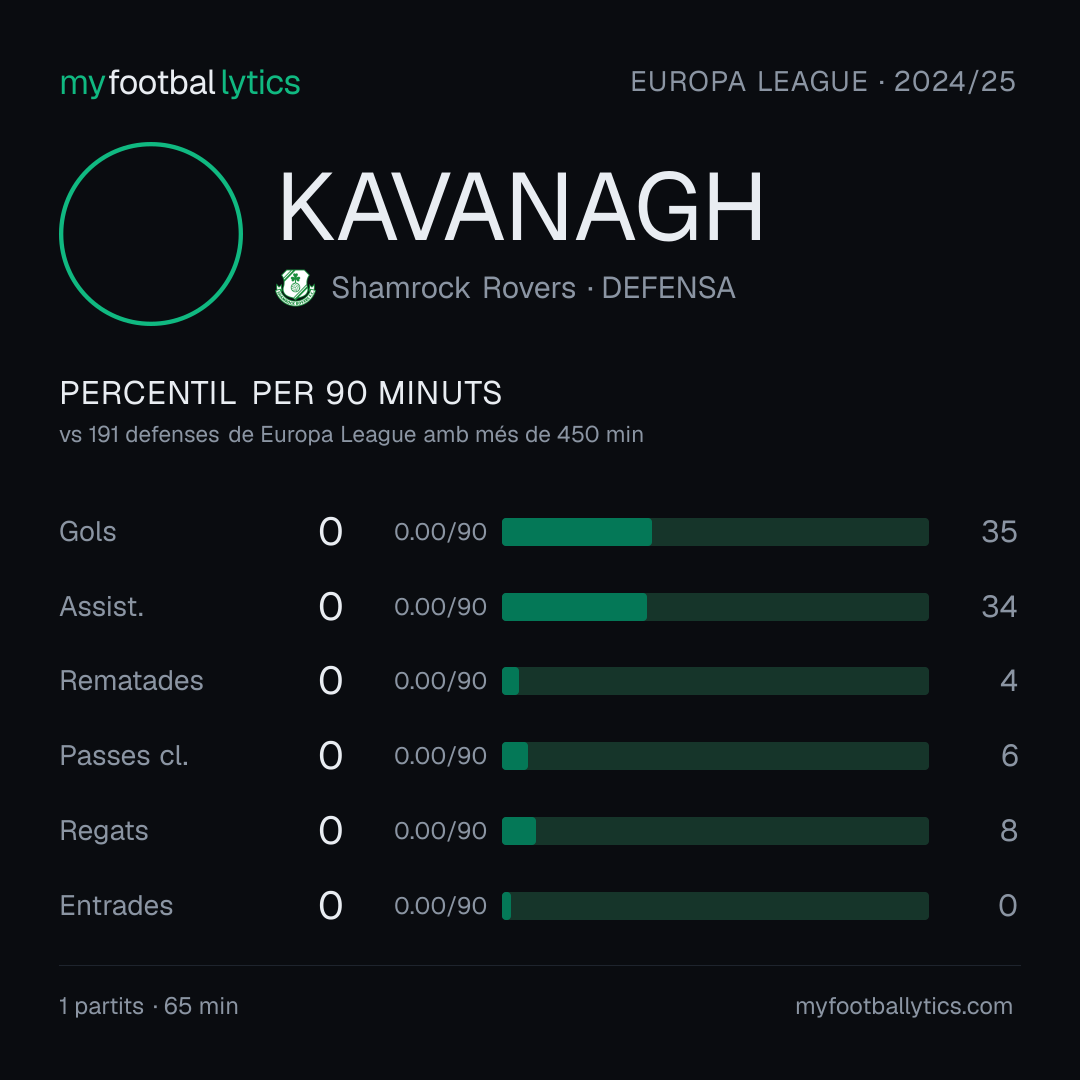Select the Regats percentile bar

715,831
